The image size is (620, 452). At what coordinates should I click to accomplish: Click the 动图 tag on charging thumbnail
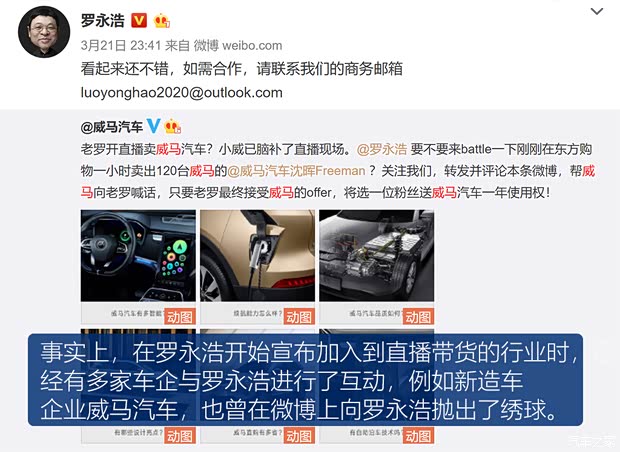tap(299, 317)
